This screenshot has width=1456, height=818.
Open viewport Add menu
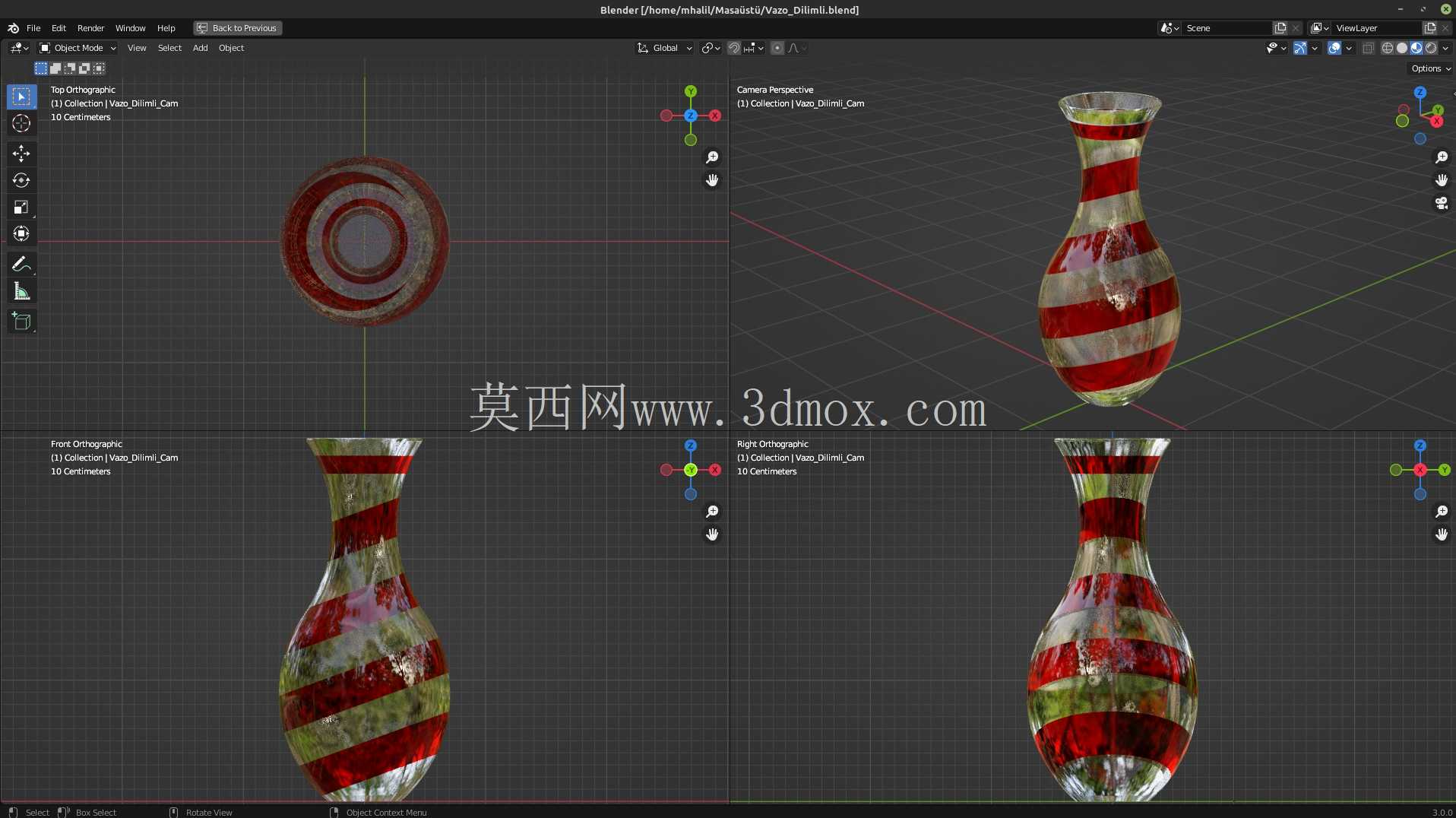point(200,48)
